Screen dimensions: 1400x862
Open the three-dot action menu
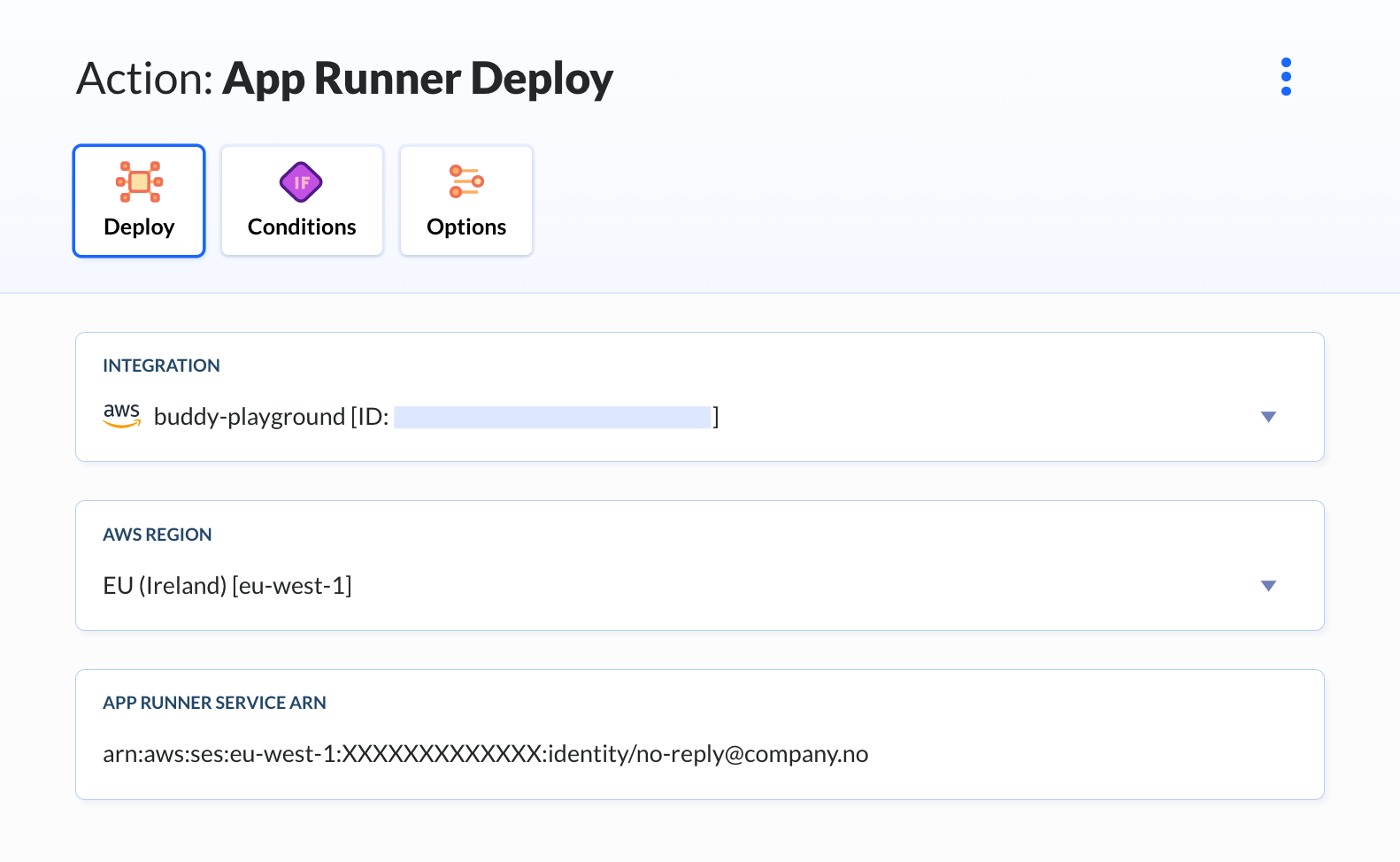1286,77
